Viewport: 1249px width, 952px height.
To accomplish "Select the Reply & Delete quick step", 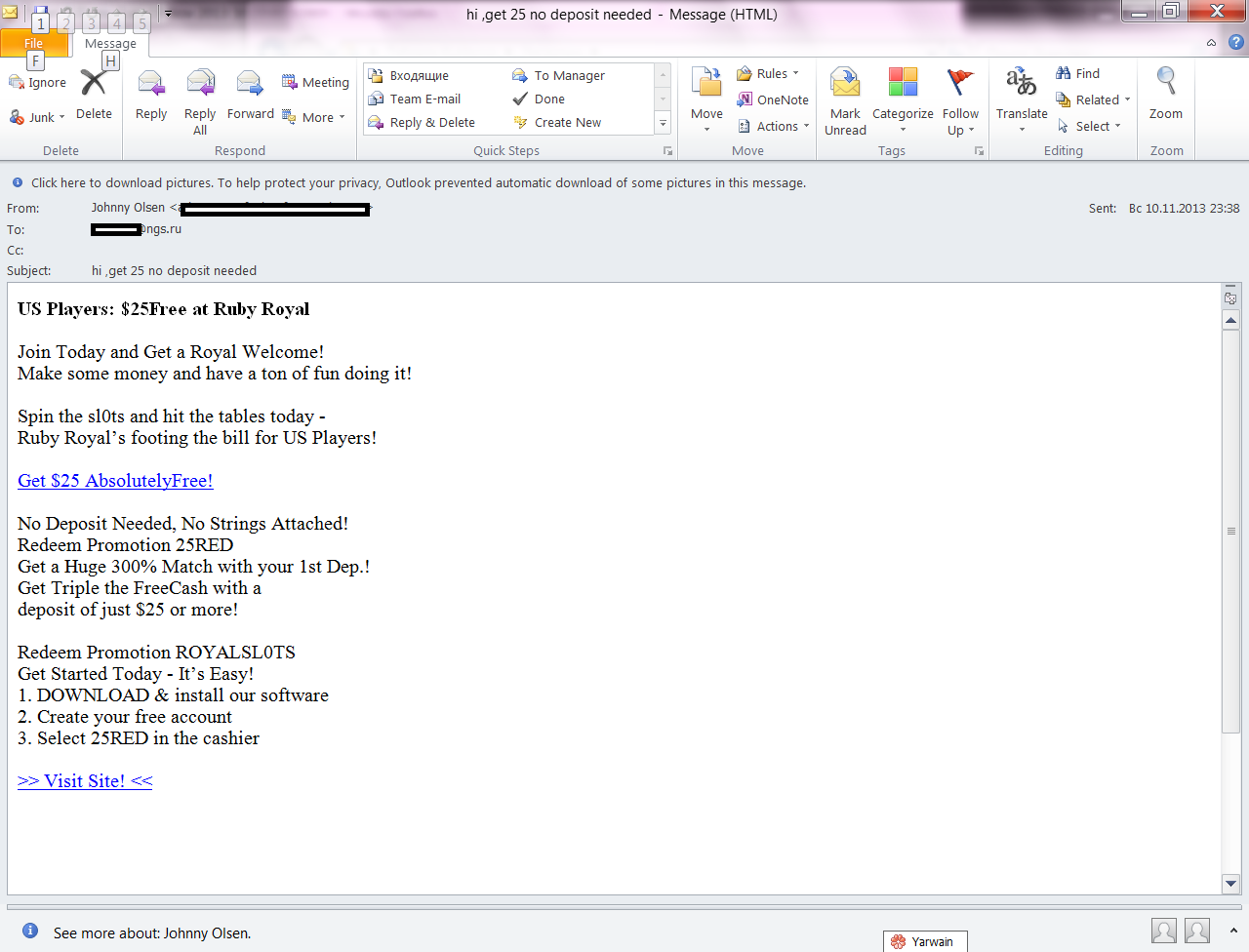I will pos(422,122).
